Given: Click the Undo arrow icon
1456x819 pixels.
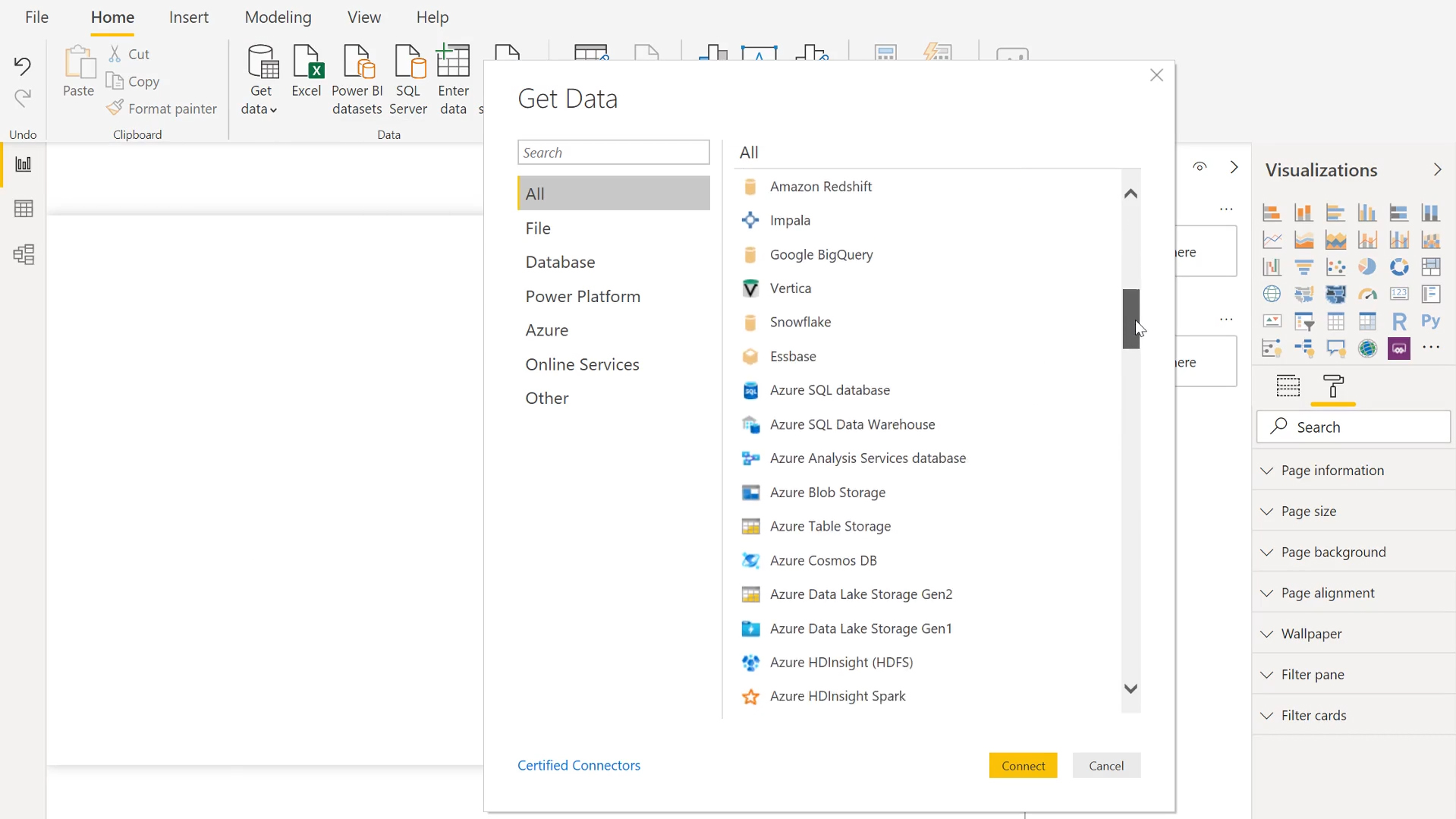Looking at the screenshot, I should (23, 66).
